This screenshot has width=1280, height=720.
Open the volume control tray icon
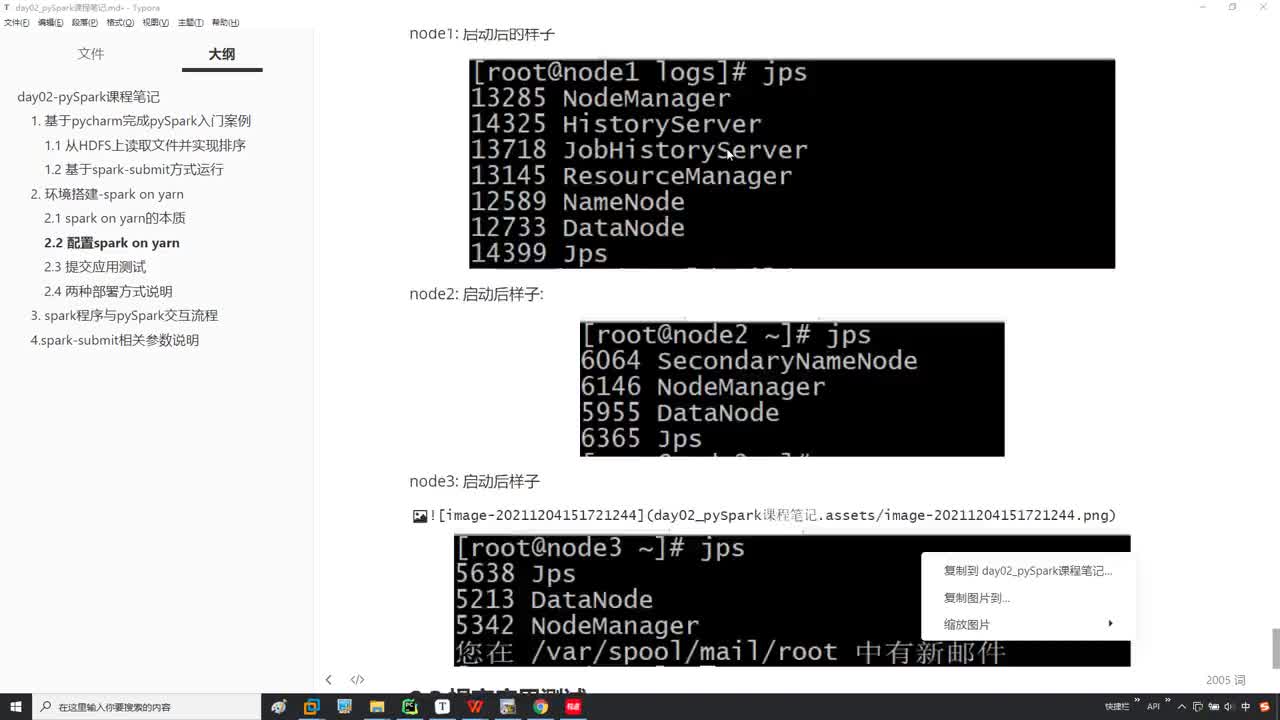[x=1227, y=706]
